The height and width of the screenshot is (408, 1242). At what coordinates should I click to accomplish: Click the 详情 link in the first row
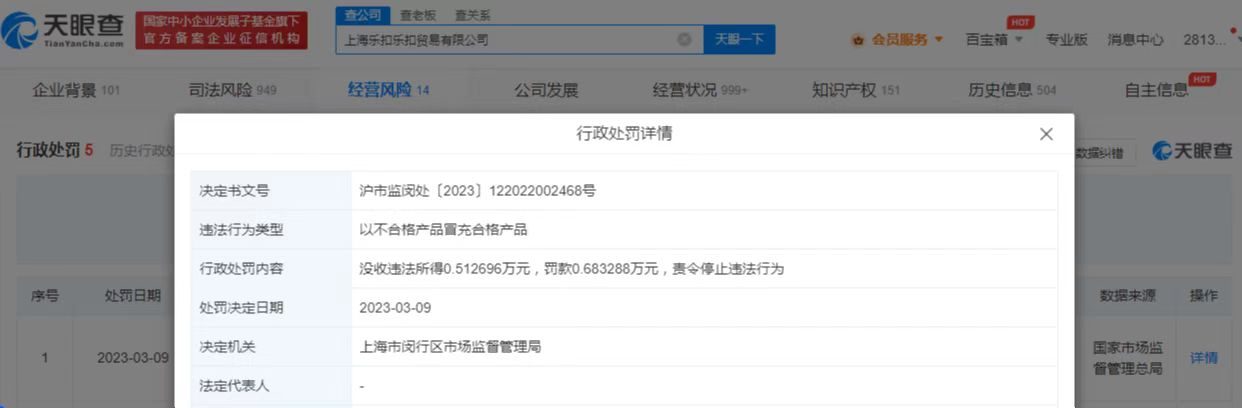[x=1203, y=357]
